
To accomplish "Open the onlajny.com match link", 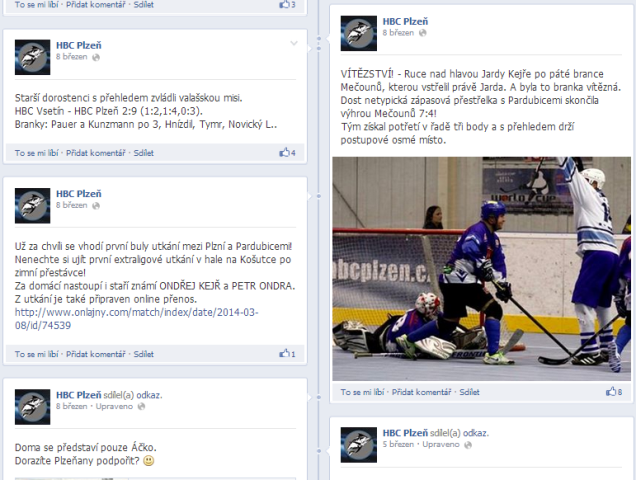I will (136, 319).
